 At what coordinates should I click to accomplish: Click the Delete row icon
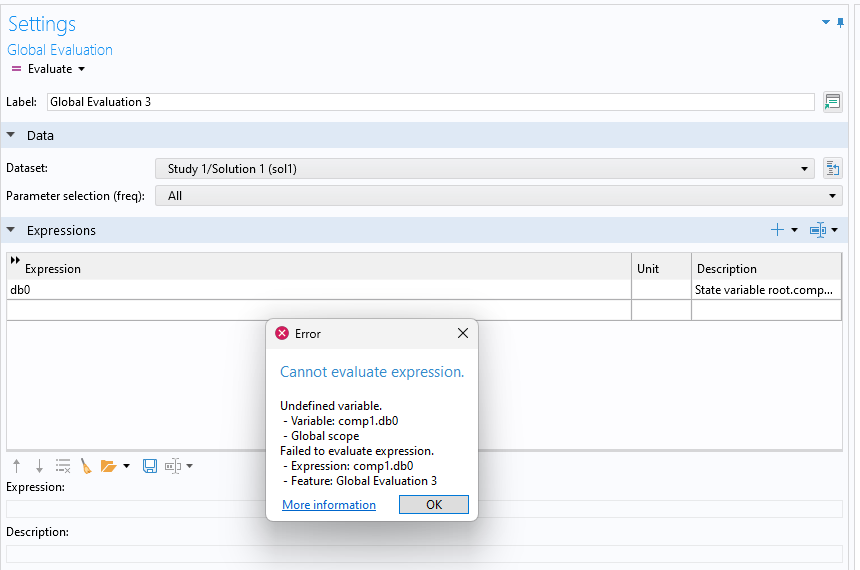63,466
